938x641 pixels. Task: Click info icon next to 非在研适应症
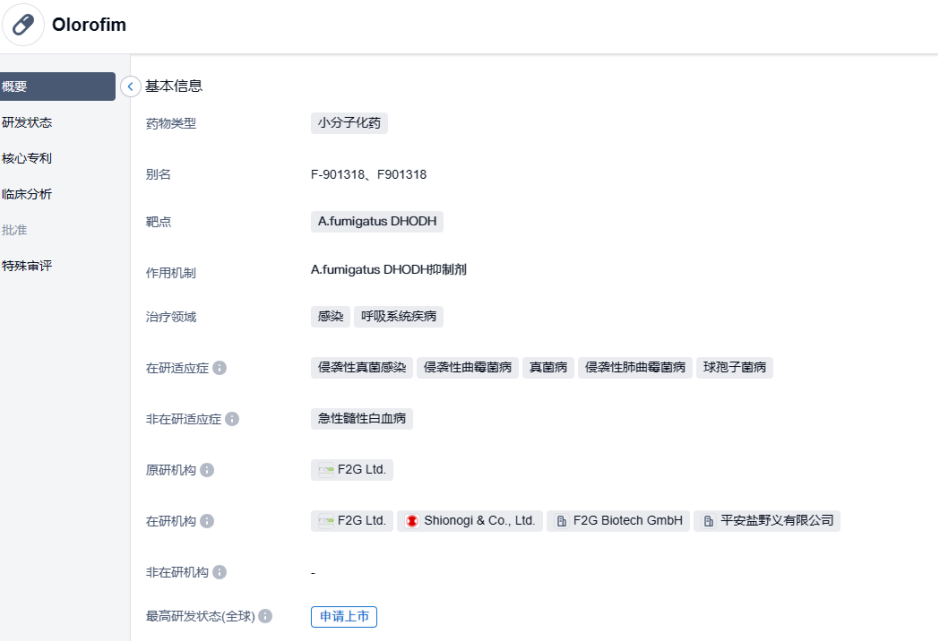tap(232, 419)
